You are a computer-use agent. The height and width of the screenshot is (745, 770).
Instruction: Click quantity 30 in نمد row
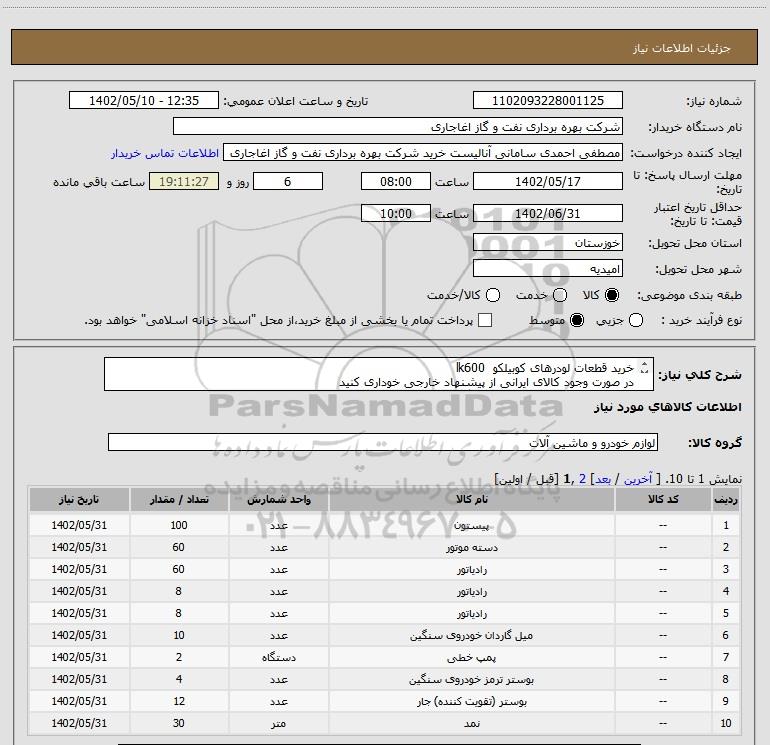tap(179, 723)
